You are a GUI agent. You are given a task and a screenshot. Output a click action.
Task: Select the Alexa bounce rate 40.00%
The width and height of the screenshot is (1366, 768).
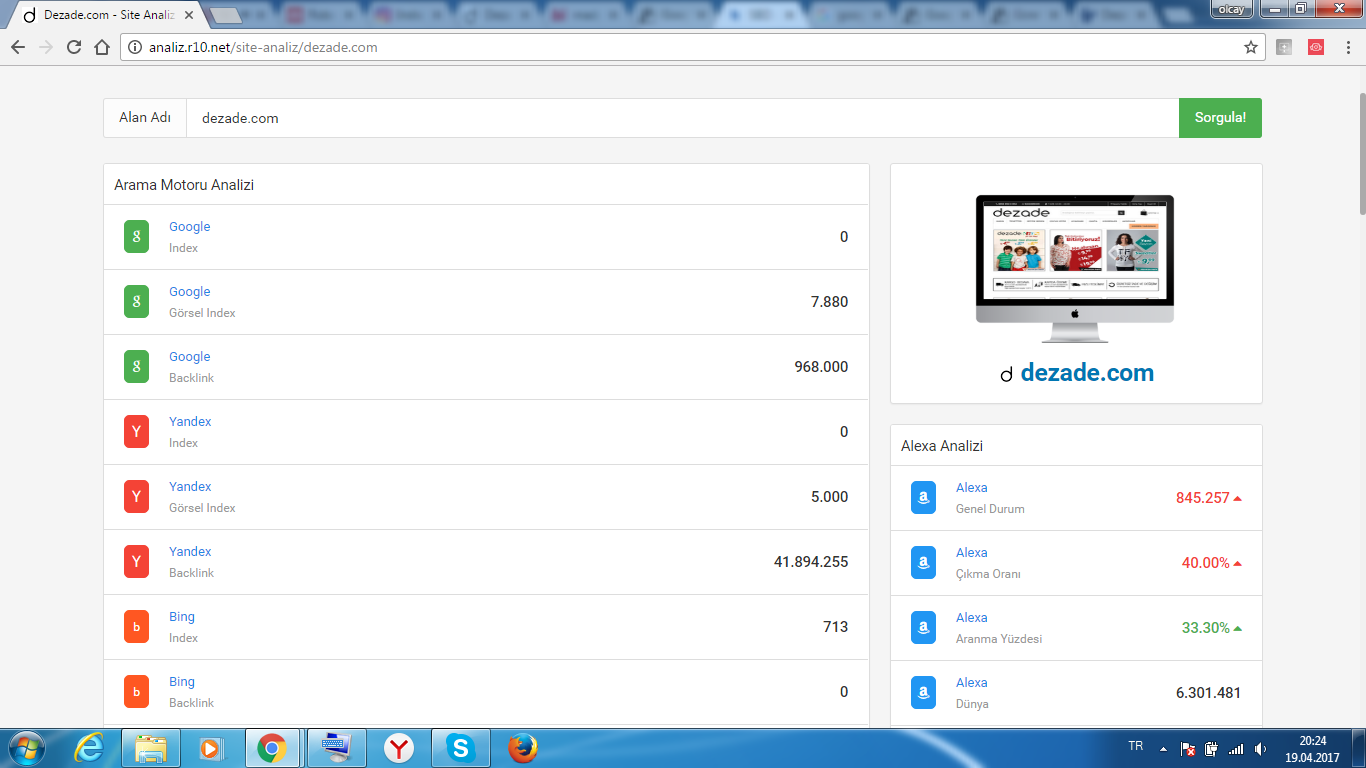(x=1205, y=563)
